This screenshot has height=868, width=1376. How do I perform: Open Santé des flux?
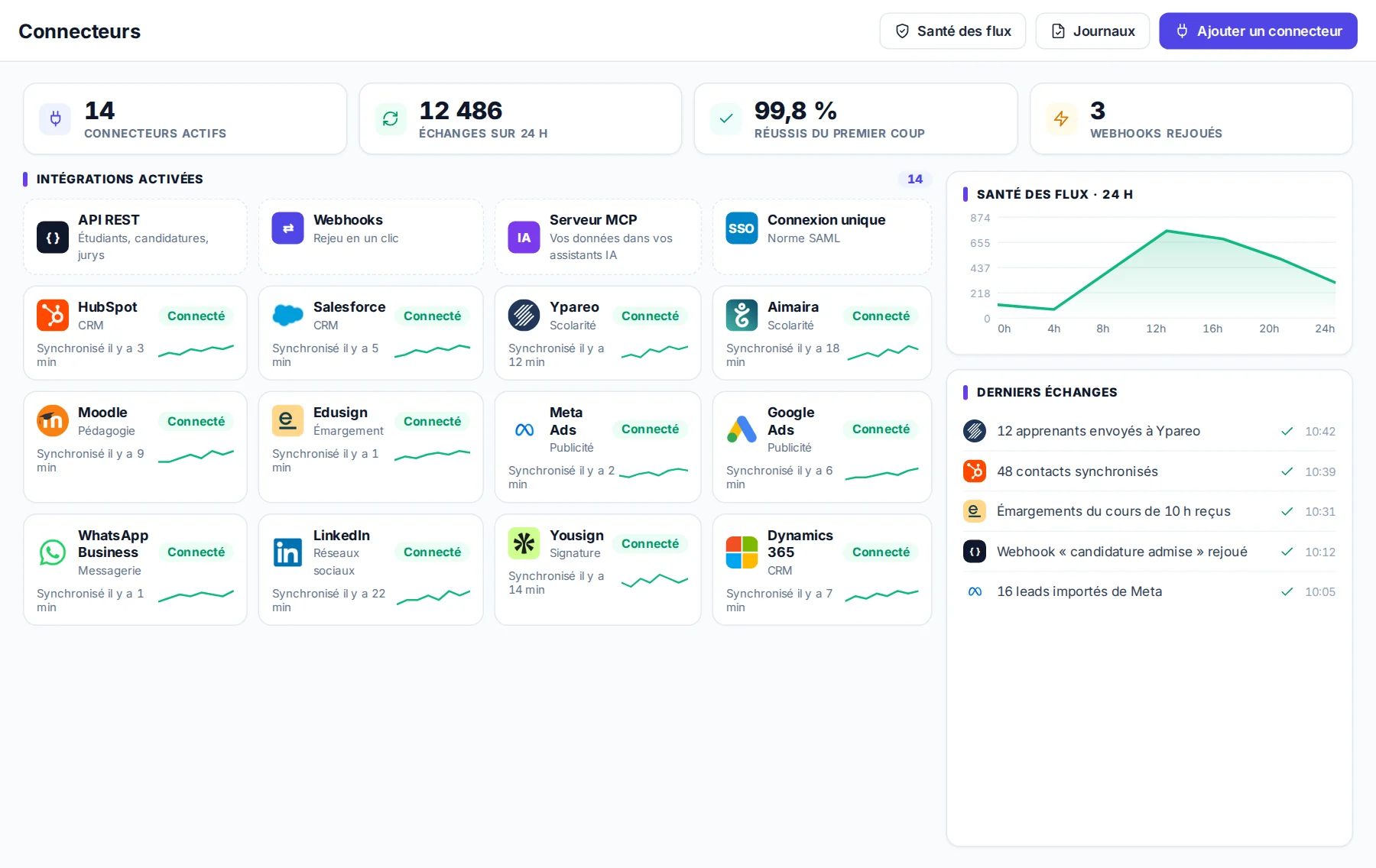click(952, 31)
